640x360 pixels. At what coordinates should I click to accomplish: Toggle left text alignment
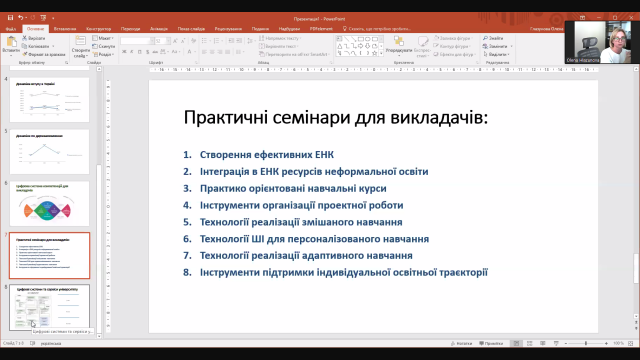click(x=204, y=52)
